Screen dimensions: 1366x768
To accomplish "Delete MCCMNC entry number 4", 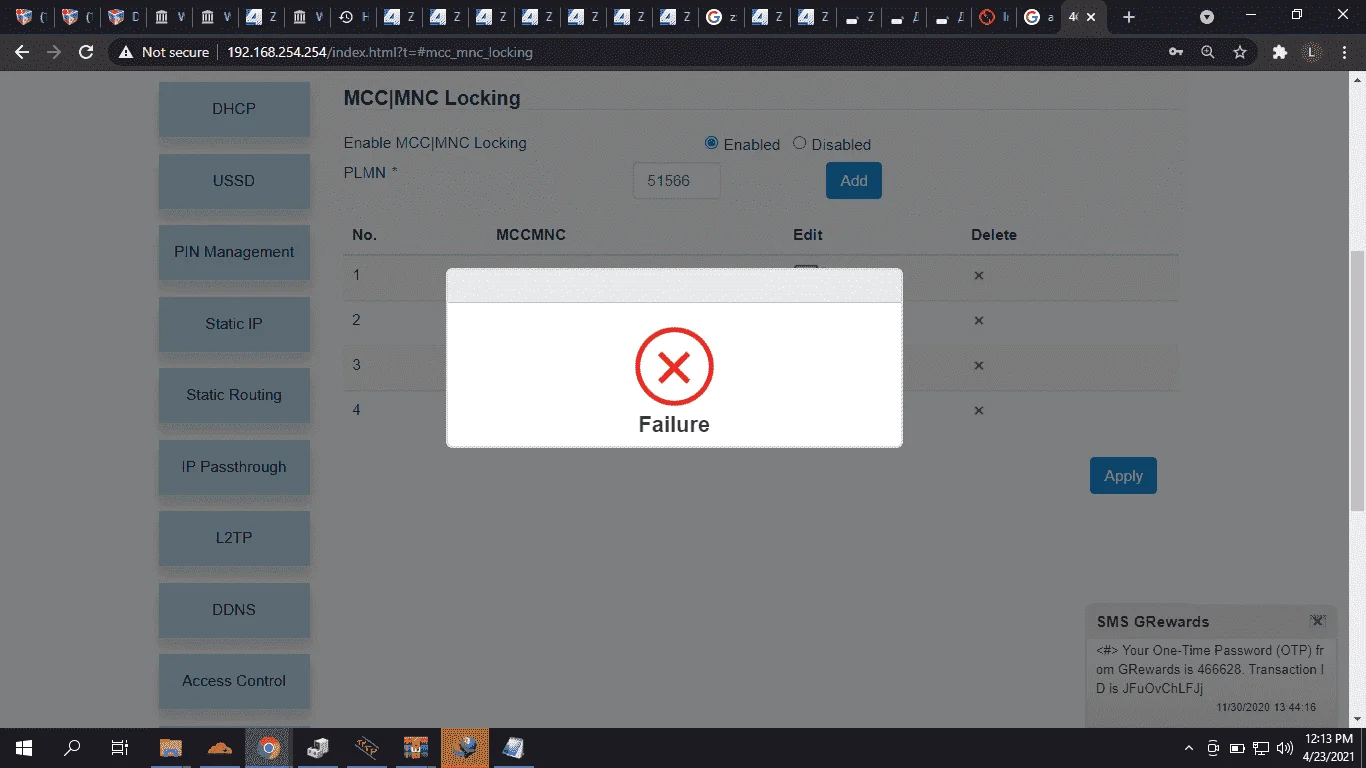I will [979, 411].
